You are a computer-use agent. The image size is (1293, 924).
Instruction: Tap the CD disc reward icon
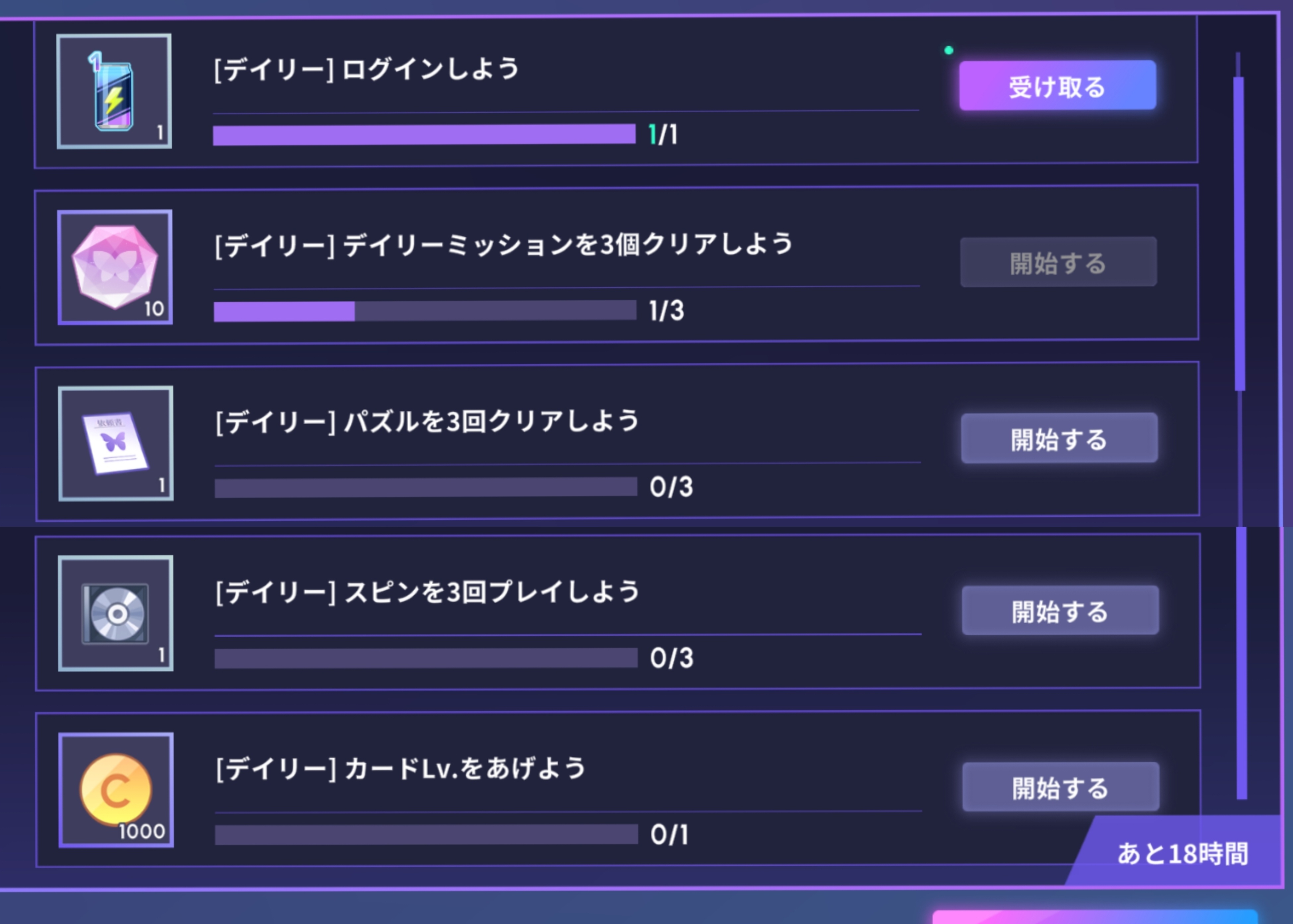coord(115,613)
